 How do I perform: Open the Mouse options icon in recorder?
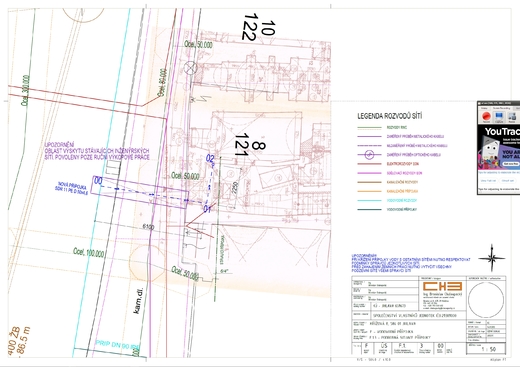tap(512, 117)
